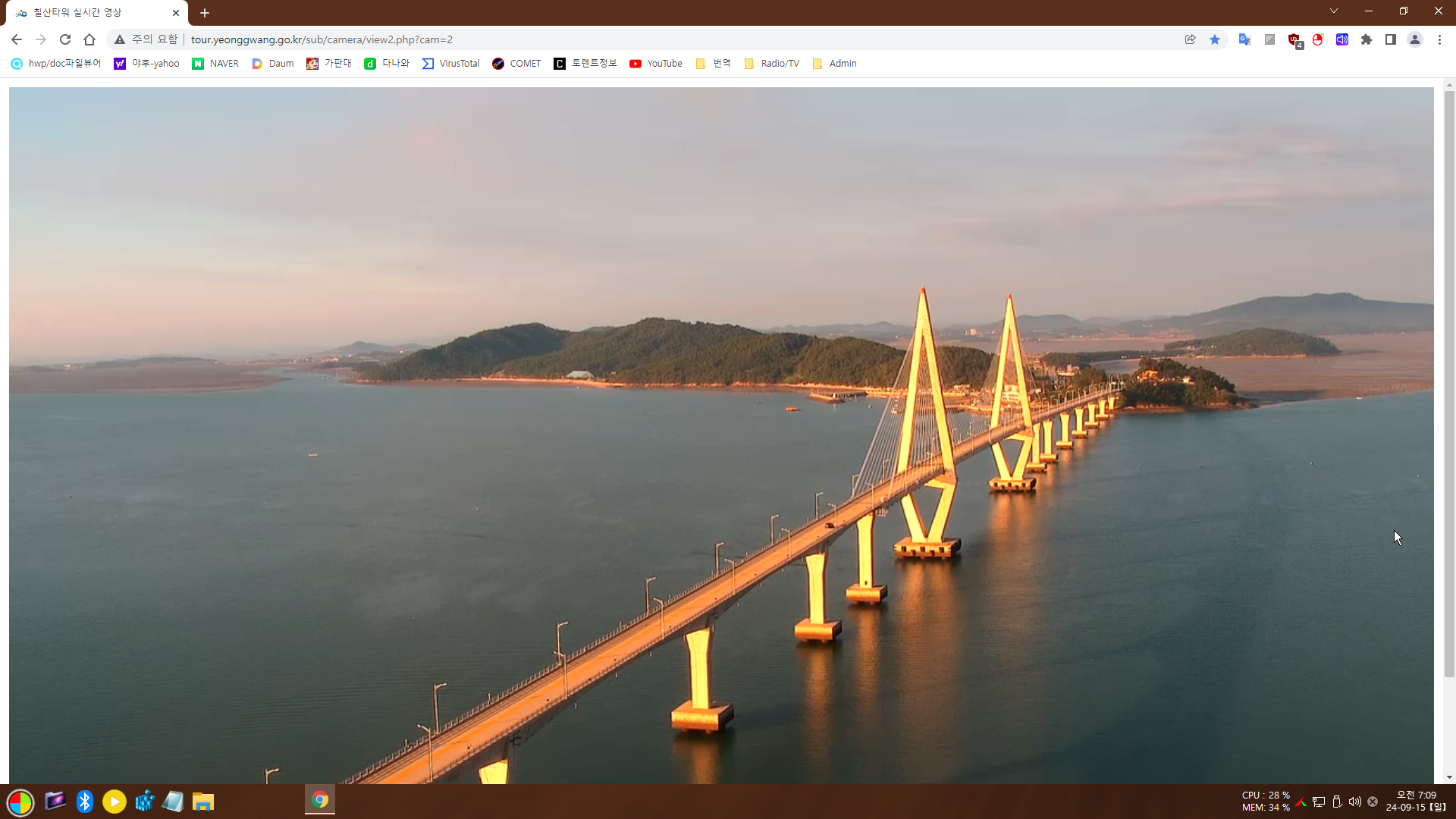Screen dimensions: 1456x819
Task: Open the Daum bookmark
Action: (272, 64)
